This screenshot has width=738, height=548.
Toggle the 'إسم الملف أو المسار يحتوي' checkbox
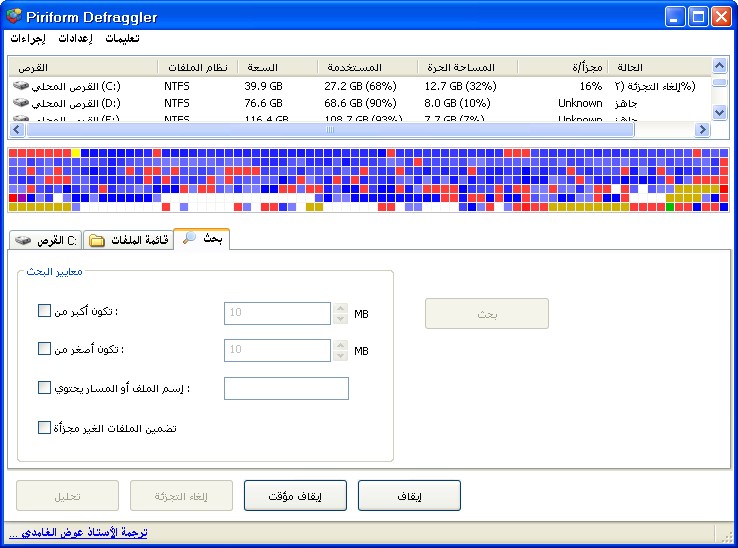[x=44, y=387]
